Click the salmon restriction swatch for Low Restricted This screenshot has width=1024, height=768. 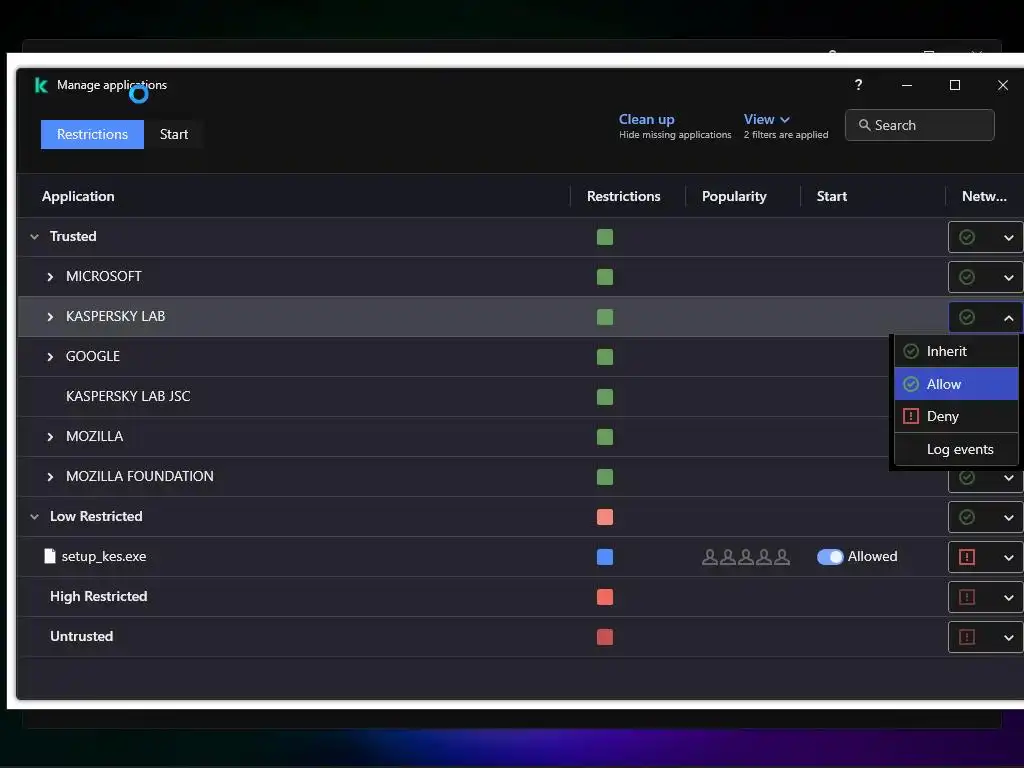[x=605, y=517]
